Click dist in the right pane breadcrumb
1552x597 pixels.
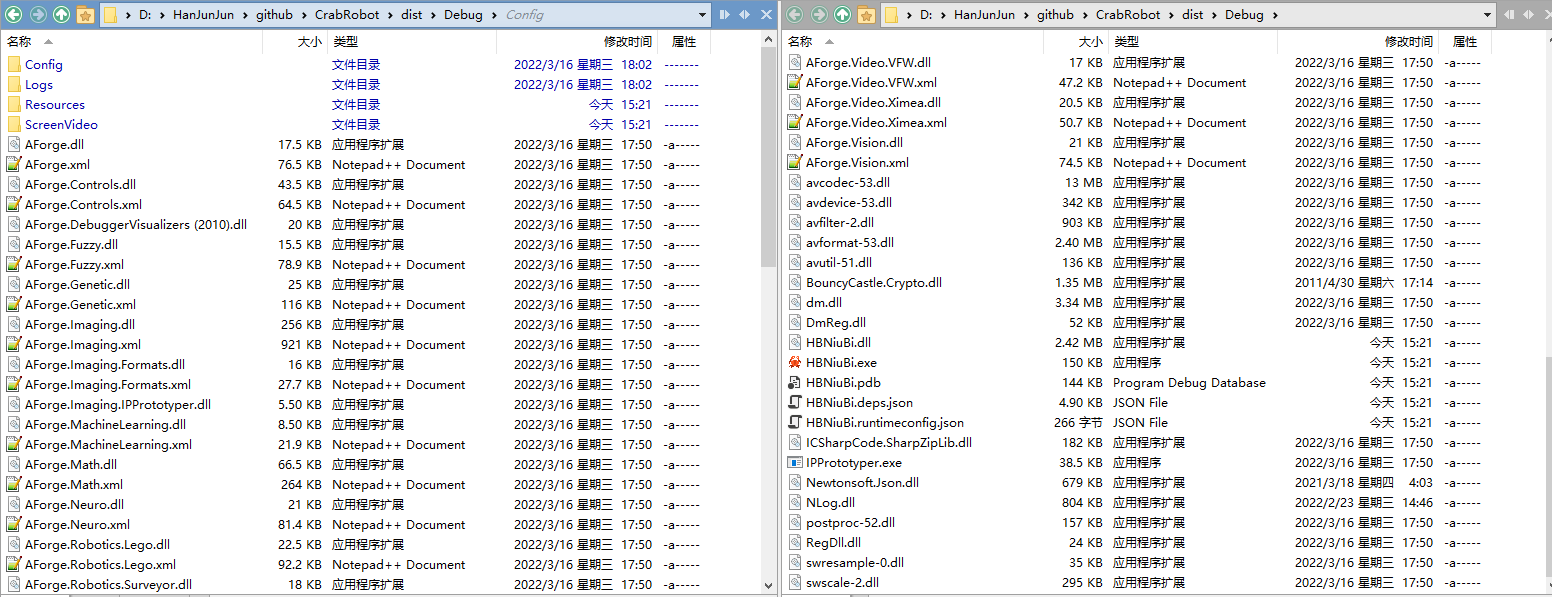tap(1193, 15)
